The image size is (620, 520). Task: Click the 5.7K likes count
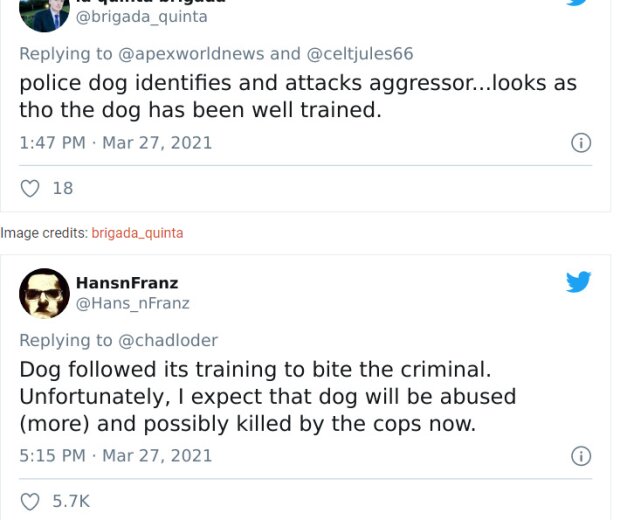click(71, 501)
